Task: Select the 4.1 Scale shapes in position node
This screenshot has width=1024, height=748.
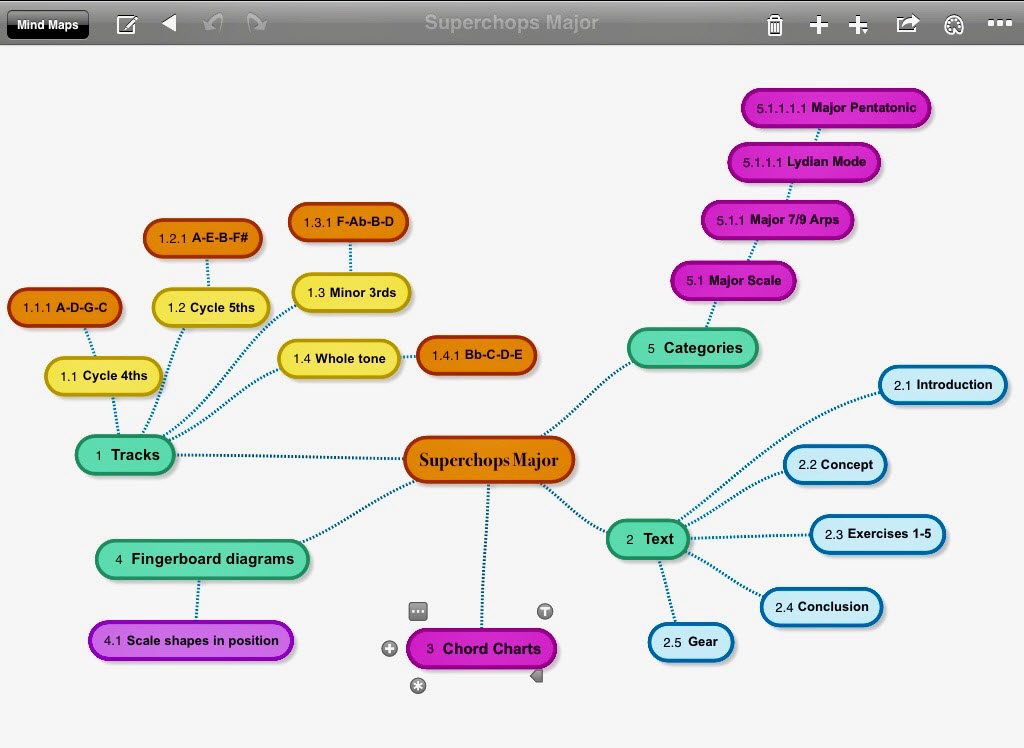Action: coord(191,640)
